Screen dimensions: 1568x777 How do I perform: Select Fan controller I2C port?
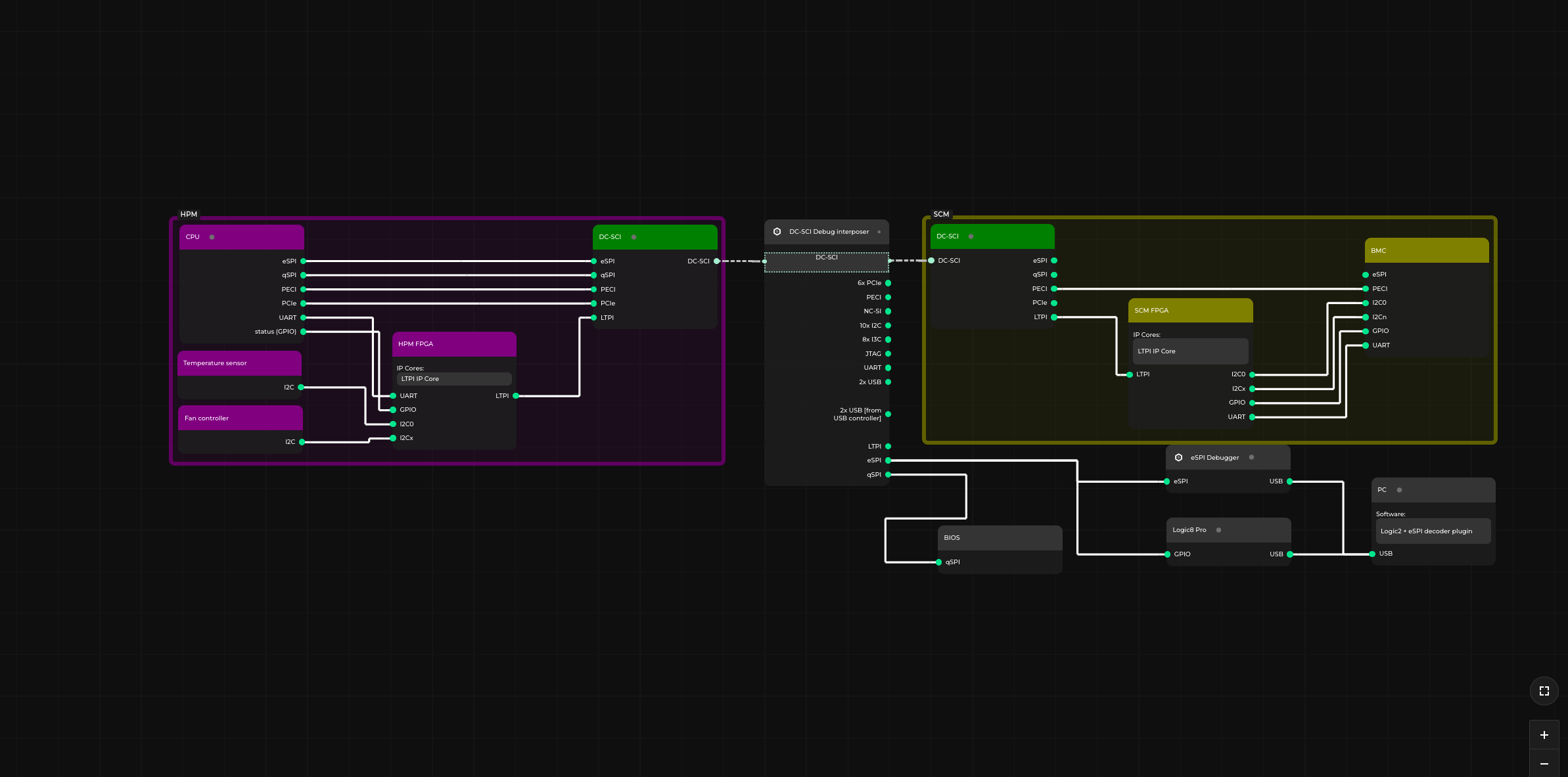pos(302,442)
